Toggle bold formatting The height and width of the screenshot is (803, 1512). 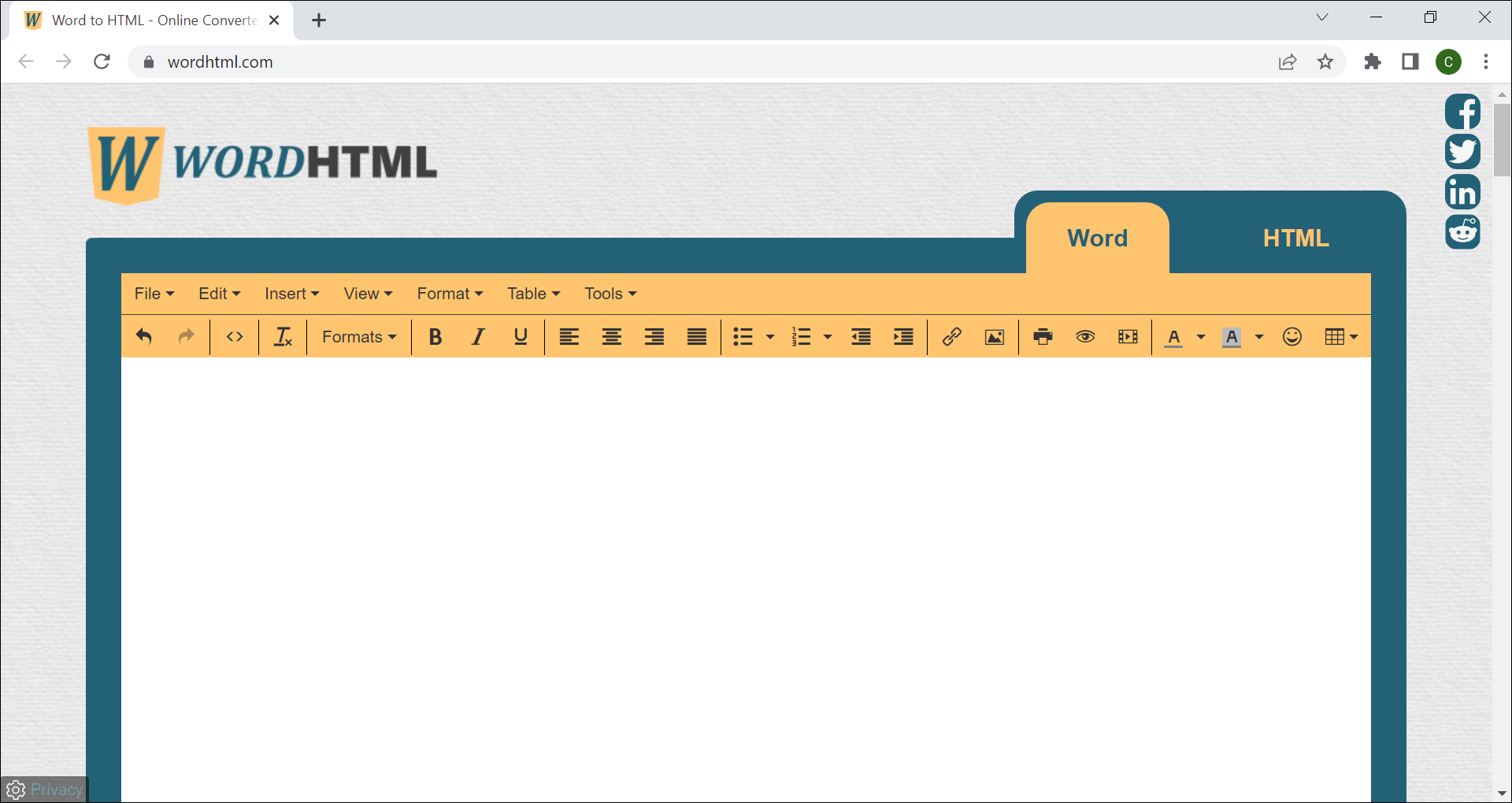click(x=435, y=337)
